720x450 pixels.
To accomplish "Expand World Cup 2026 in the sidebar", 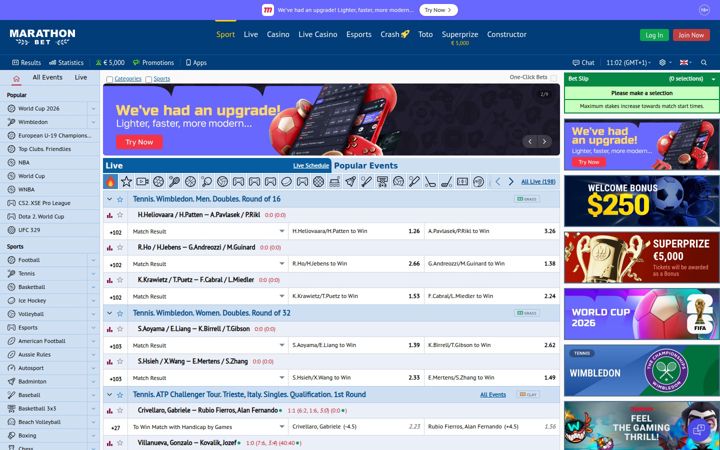I will [x=93, y=109].
